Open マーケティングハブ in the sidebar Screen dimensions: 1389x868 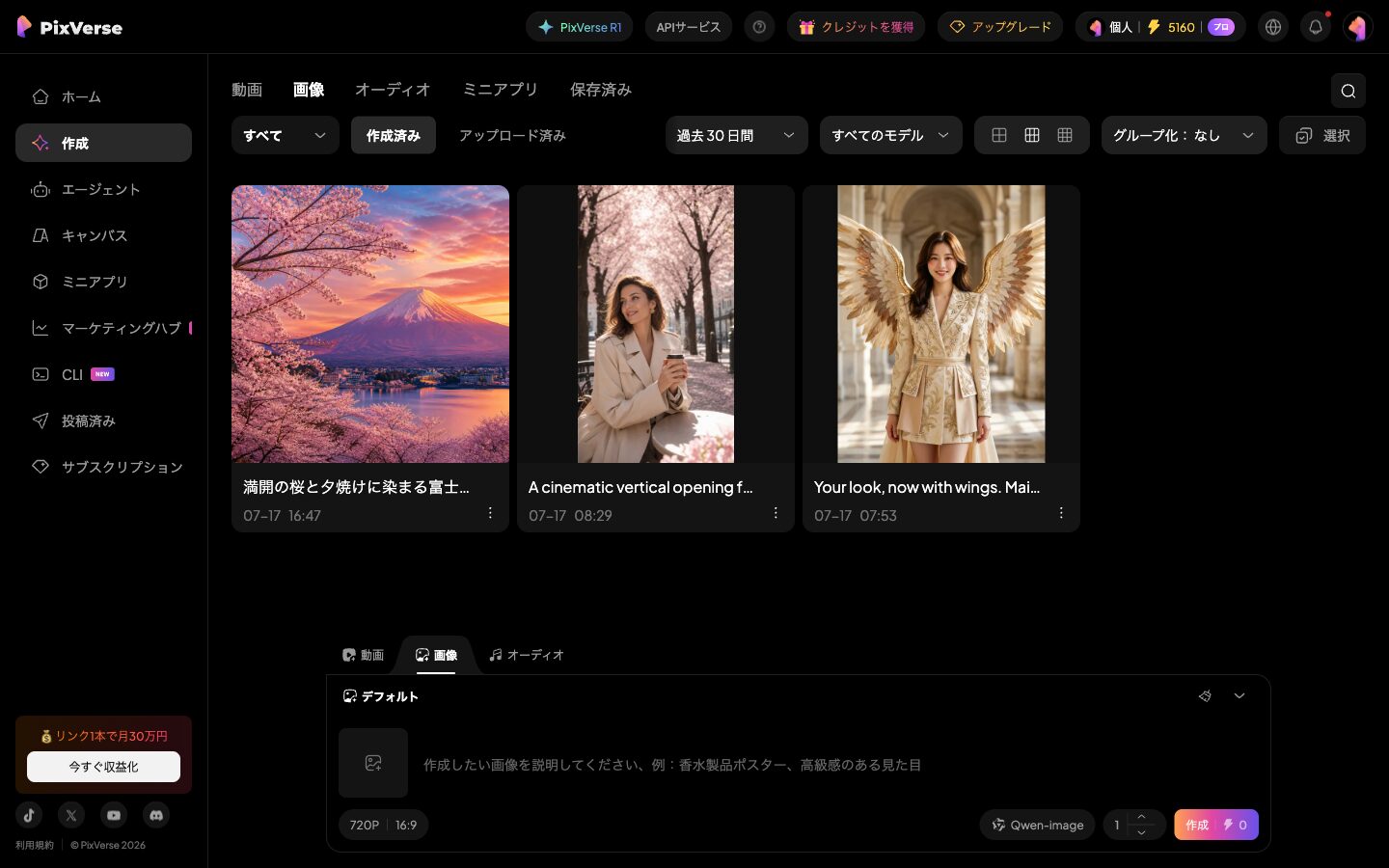[x=103, y=328]
